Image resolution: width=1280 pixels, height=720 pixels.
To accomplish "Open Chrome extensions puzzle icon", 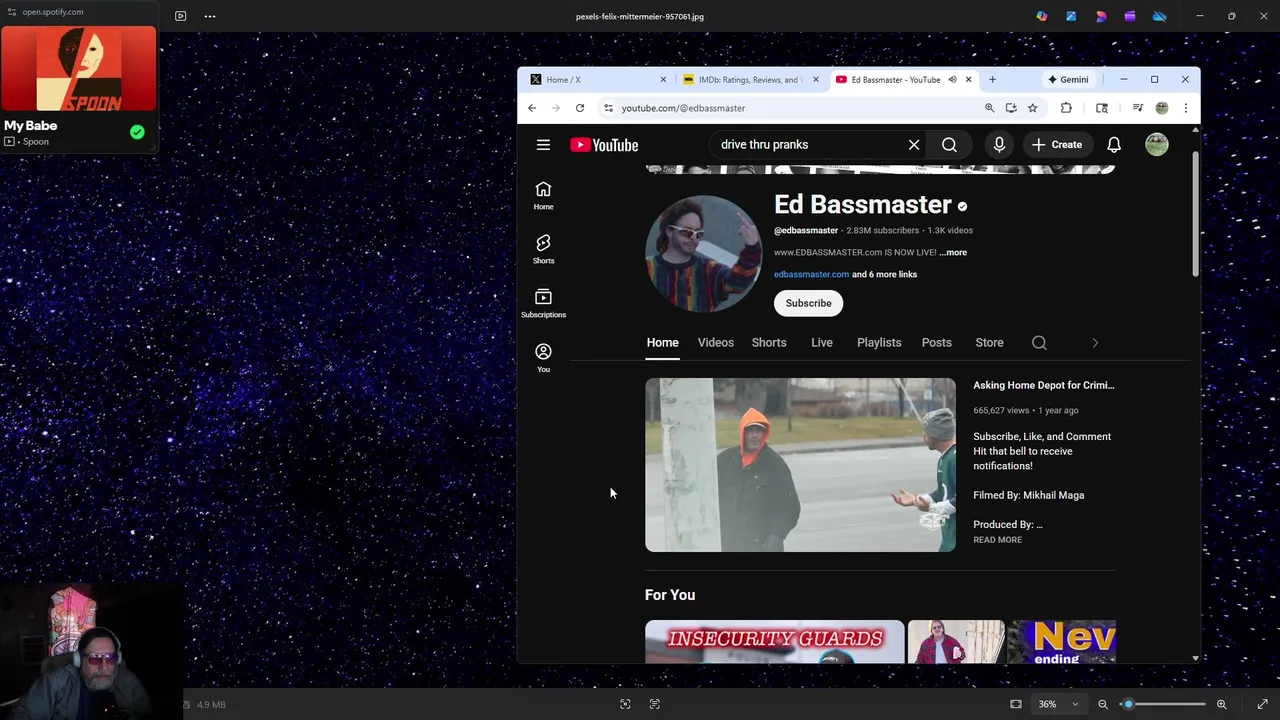I will tap(1066, 108).
